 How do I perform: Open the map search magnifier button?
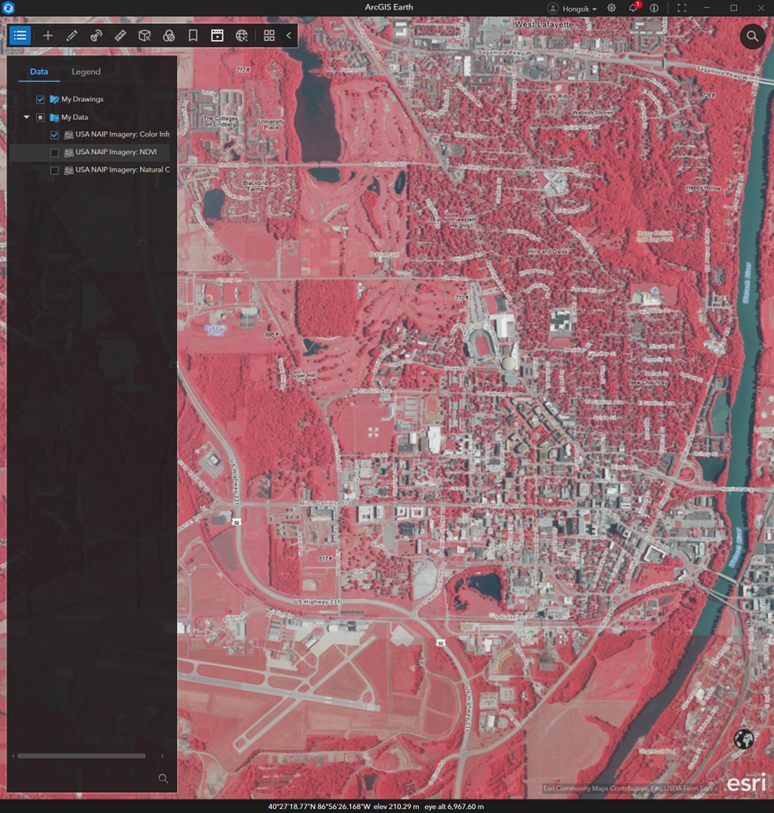752,36
